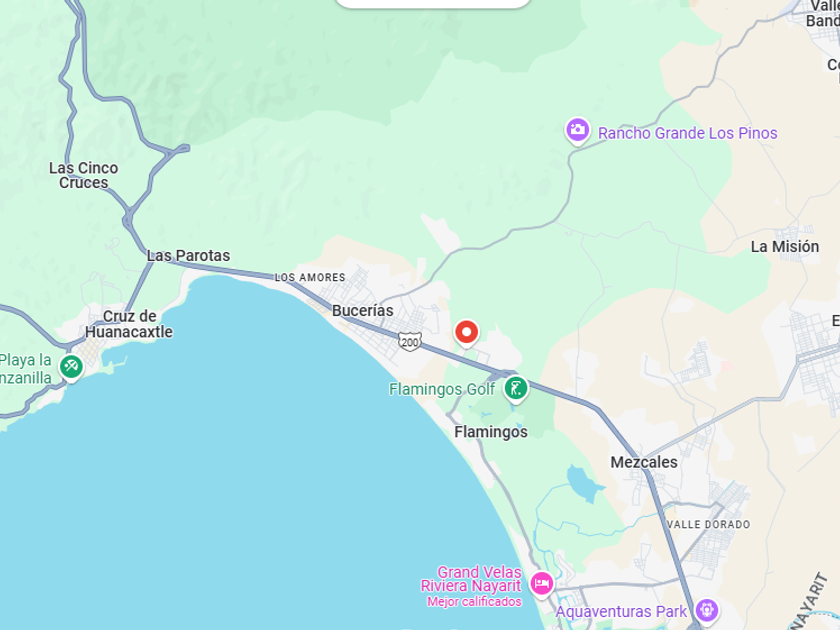Click the red location pin marker
The height and width of the screenshot is (630, 840).
(467, 334)
